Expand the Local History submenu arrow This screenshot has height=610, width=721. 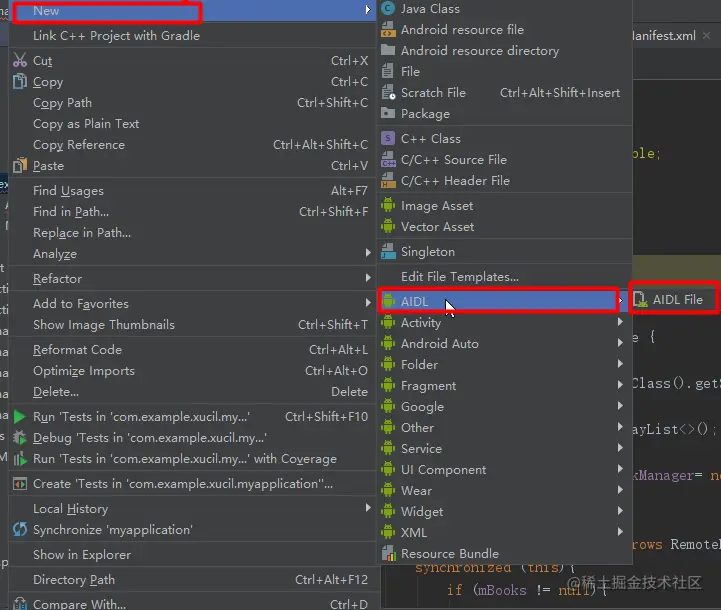368,507
